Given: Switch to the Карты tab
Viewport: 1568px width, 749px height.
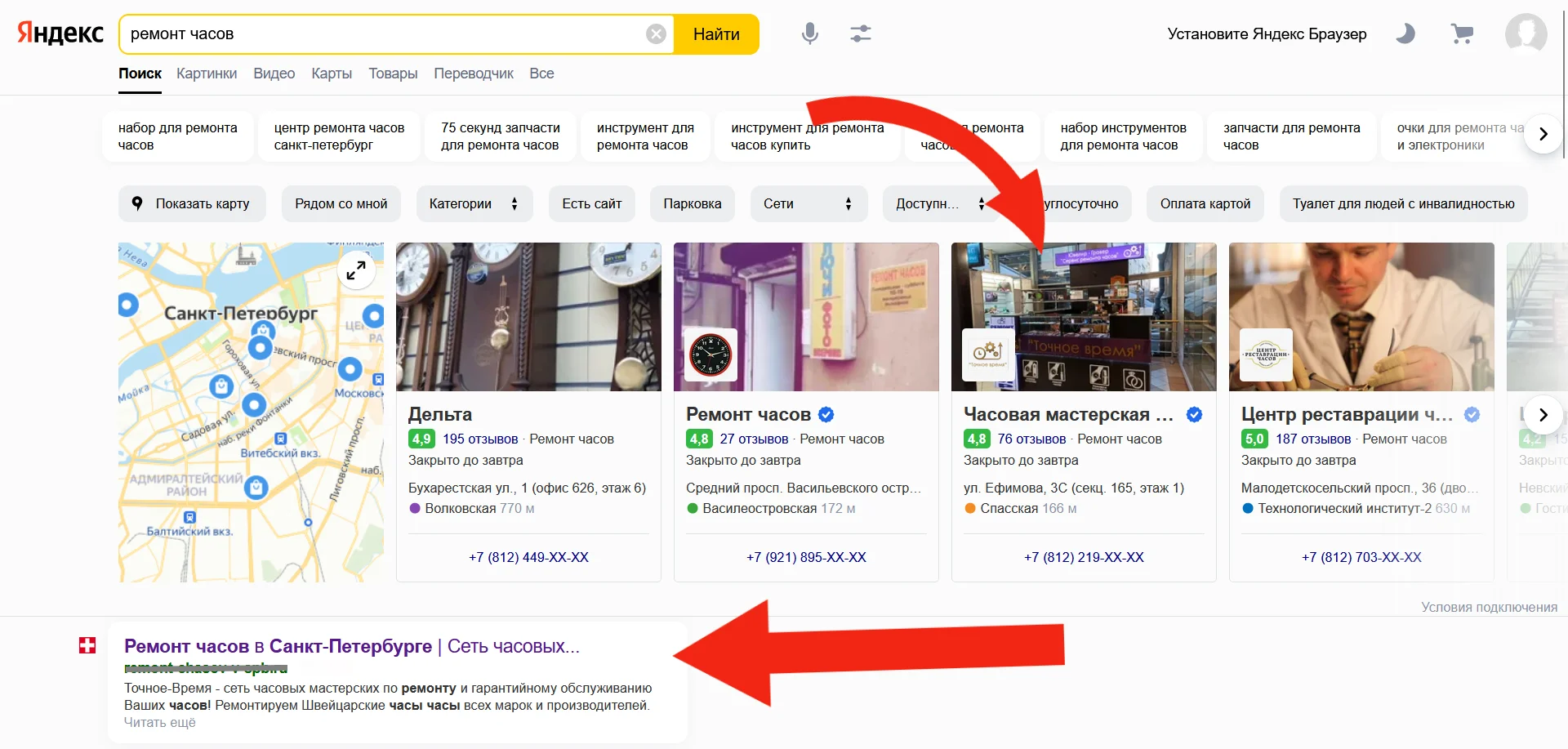Looking at the screenshot, I should [332, 74].
